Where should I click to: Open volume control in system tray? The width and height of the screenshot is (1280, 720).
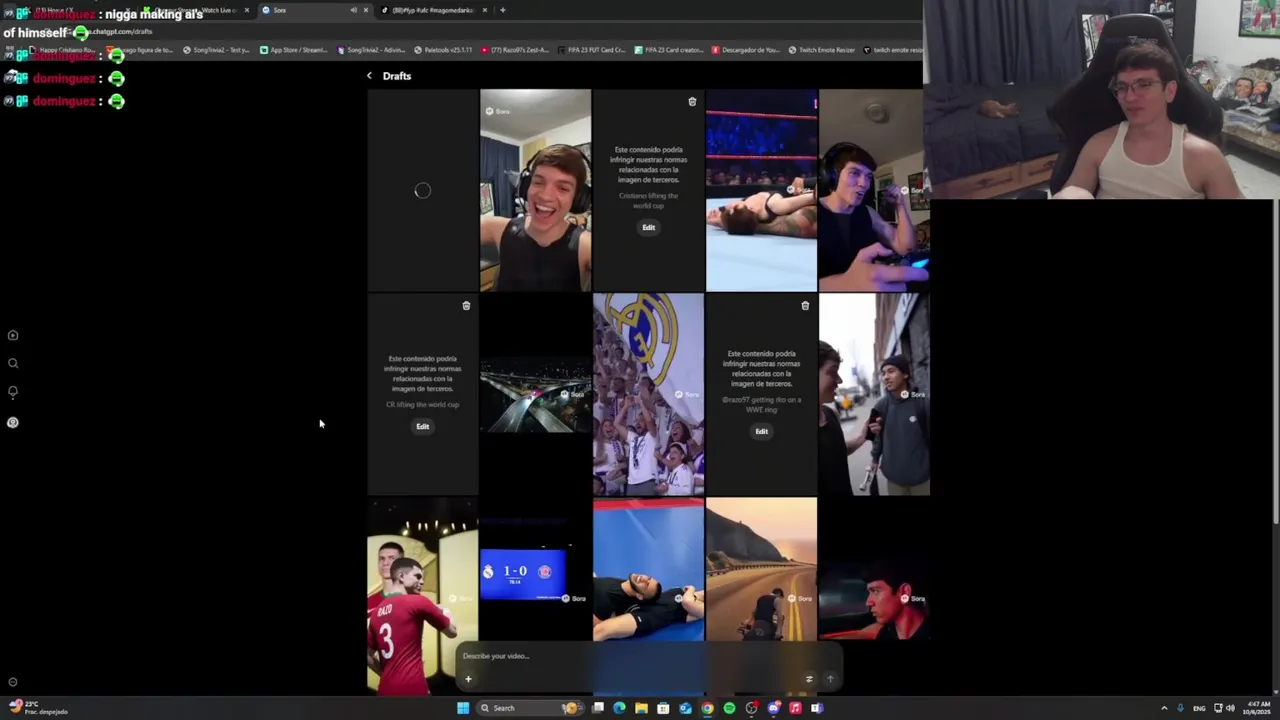(x=1230, y=708)
